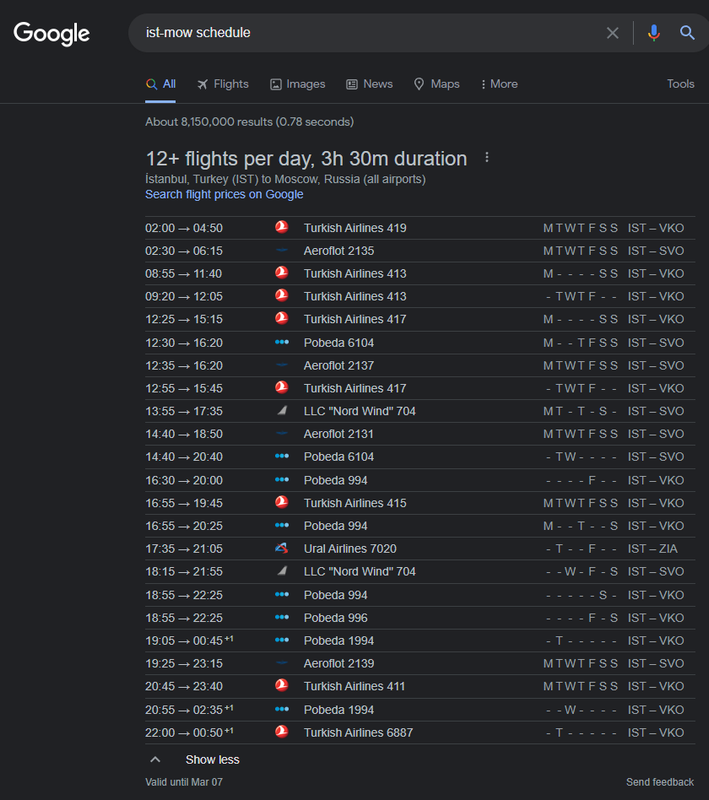Click Turkish Airlines logo for flight 411
The height and width of the screenshot is (800, 709).
coord(282,685)
